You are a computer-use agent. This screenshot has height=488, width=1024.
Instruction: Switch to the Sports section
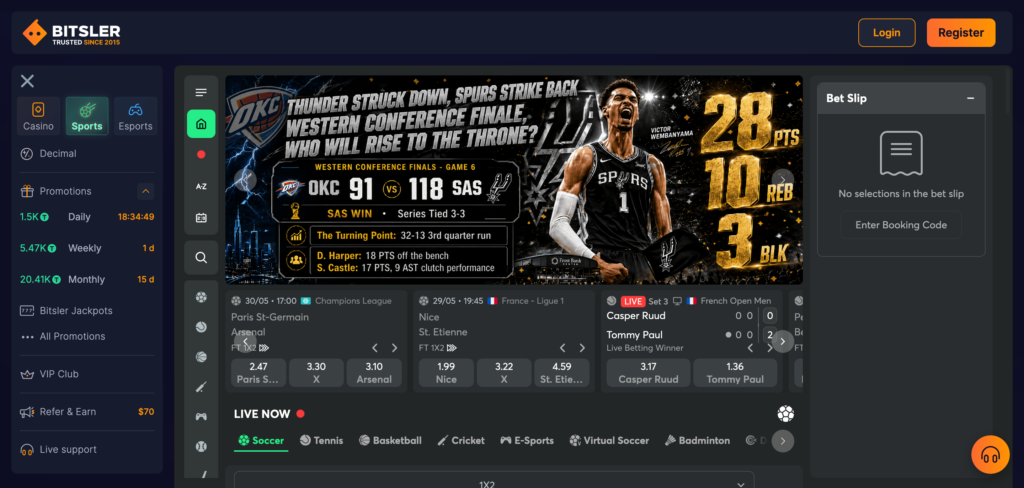[87, 116]
